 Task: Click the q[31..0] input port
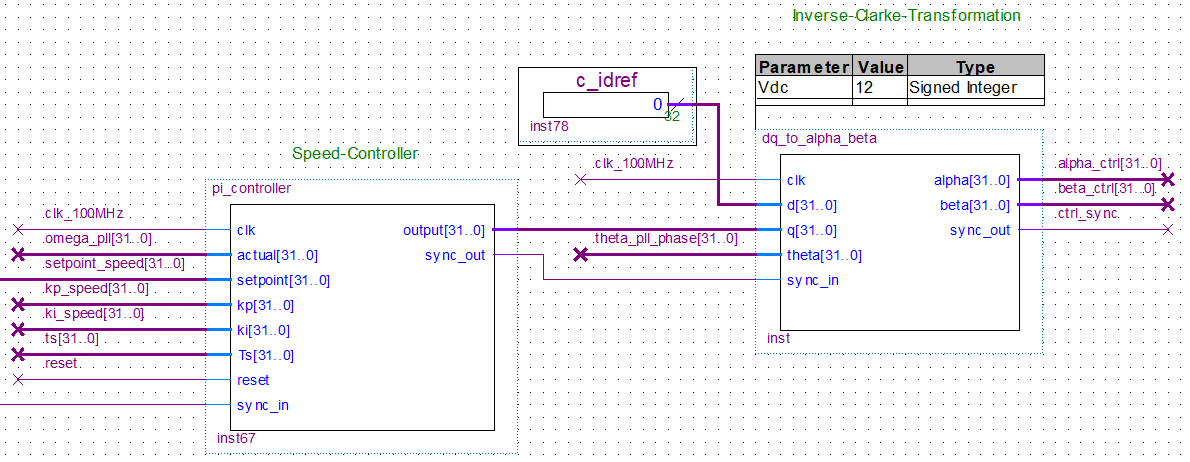(x=811, y=230)
